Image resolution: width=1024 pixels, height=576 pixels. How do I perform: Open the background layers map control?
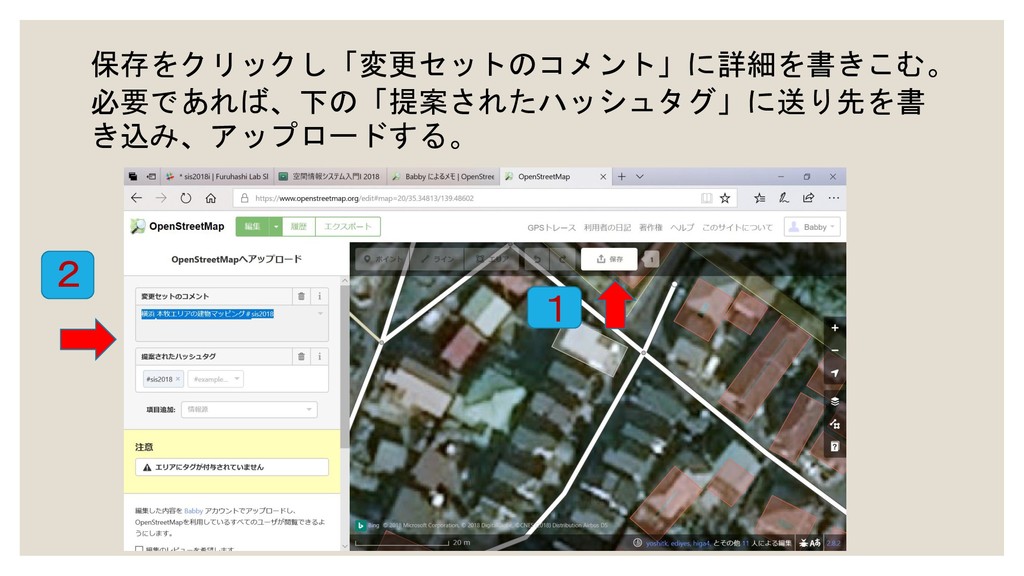835,401
